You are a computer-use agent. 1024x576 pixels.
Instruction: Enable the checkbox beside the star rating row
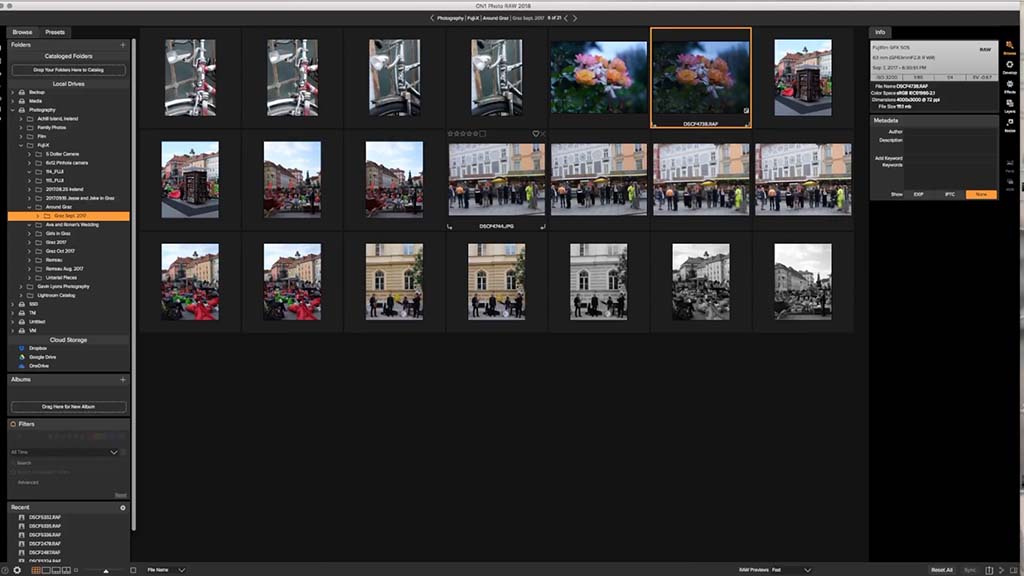click(x=483, y=131)
